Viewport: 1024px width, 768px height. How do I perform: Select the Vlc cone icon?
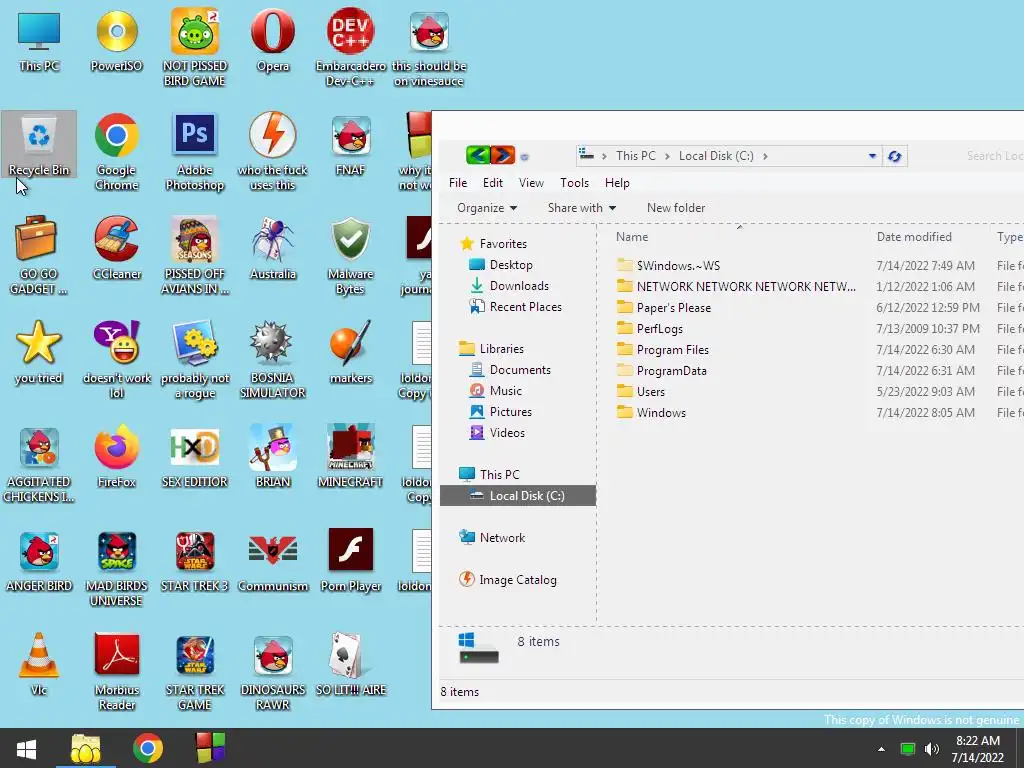[39, 664]
